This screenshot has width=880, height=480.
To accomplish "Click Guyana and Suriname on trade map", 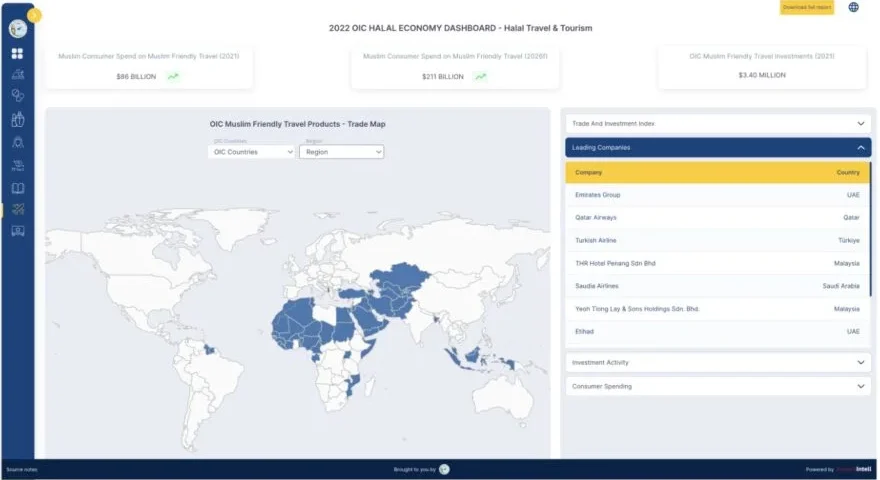I will pyautogui.click(x=209, y=350).
